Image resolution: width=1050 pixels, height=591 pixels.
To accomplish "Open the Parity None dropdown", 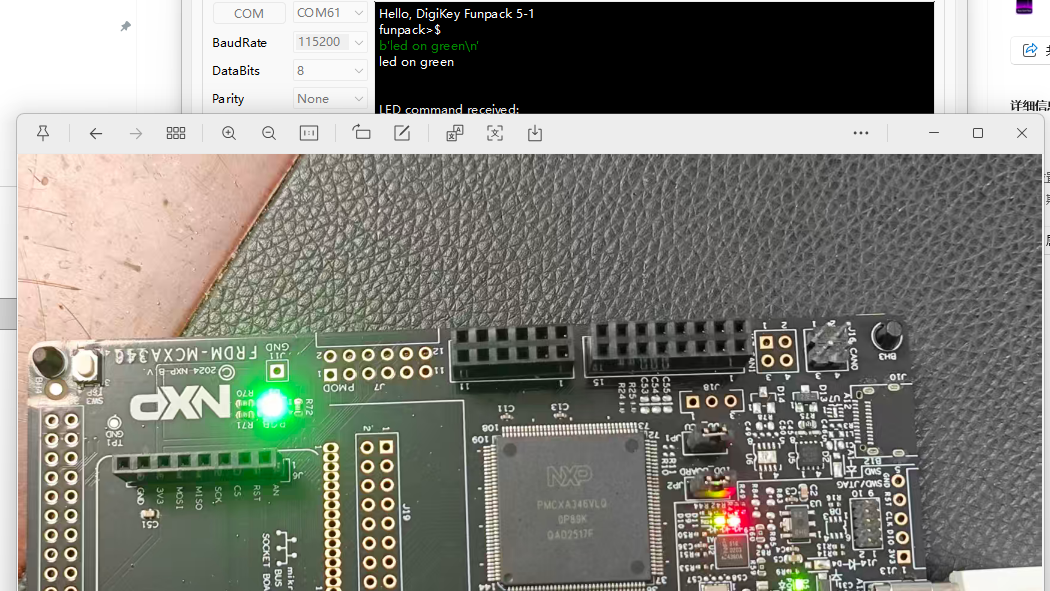I will point(331,99).
